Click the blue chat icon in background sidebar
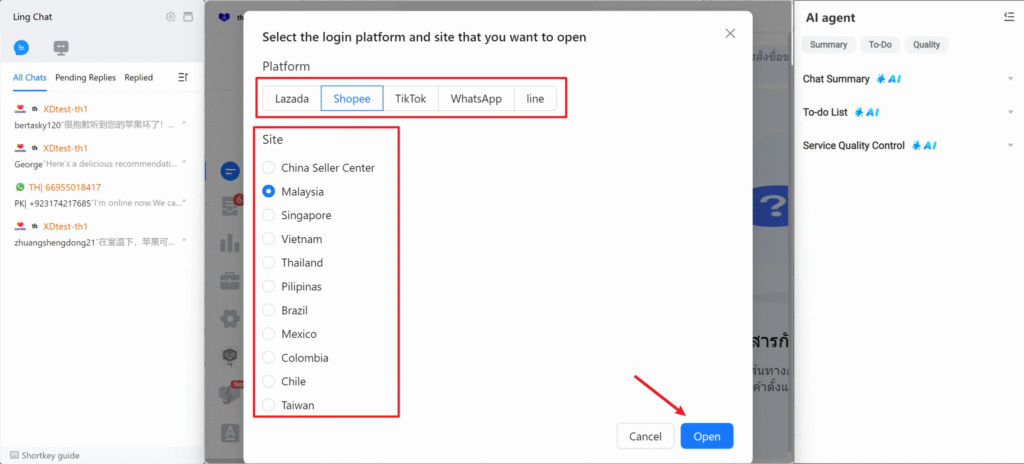 (230, 171)
